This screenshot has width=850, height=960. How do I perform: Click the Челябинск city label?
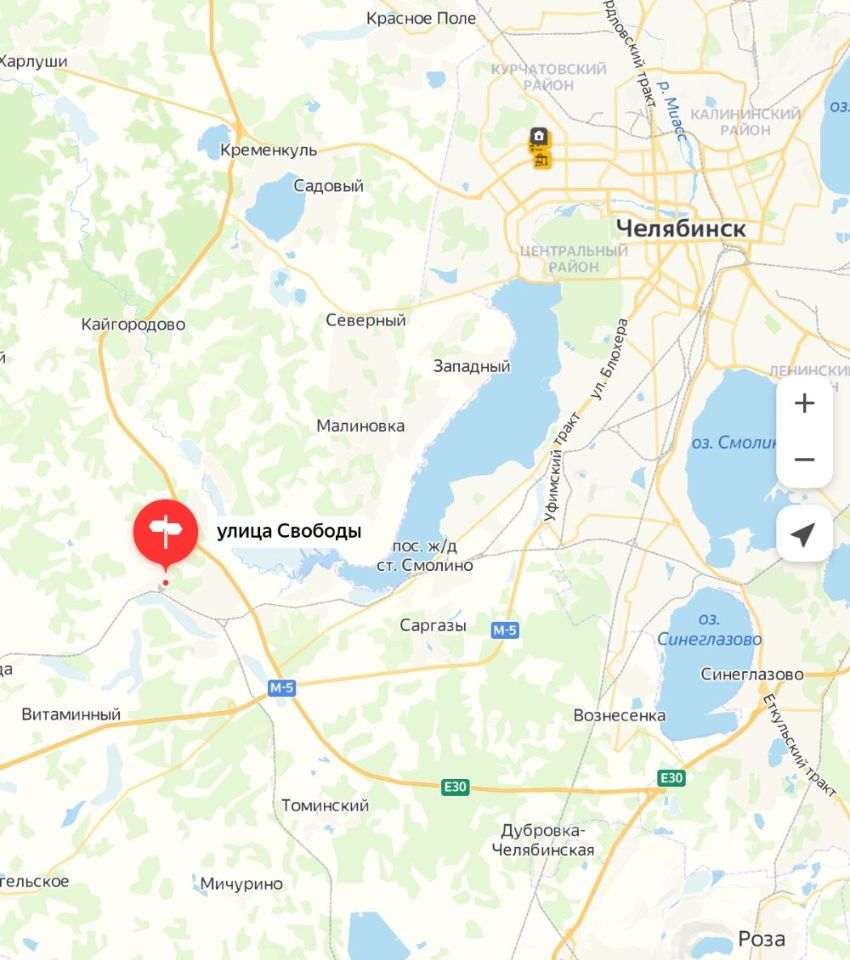click(x=680, y=228)
